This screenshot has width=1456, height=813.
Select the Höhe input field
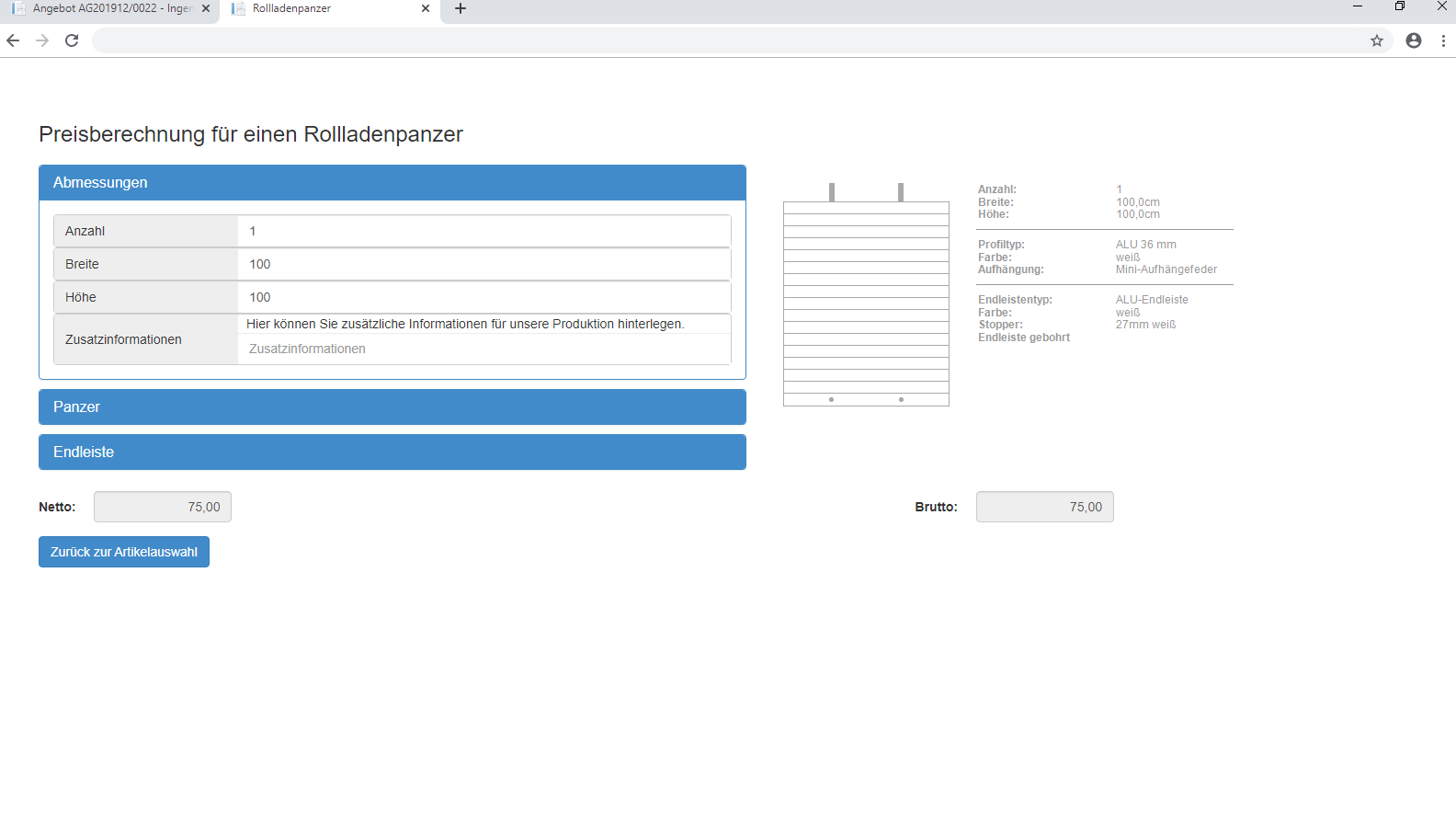coord(484,297)
